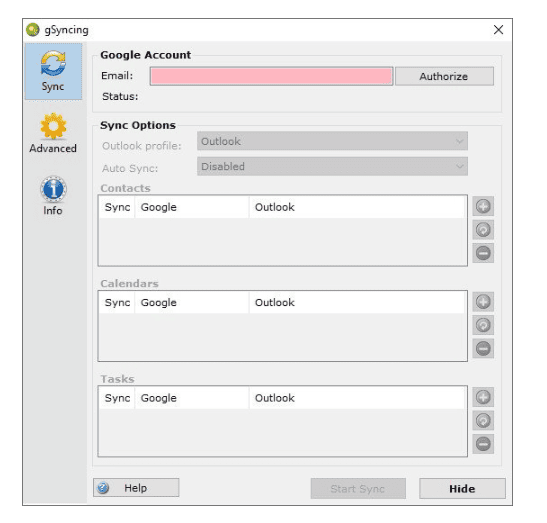Switch to the Advanced settings tab

pyautogui.click(x=53, y=133)
